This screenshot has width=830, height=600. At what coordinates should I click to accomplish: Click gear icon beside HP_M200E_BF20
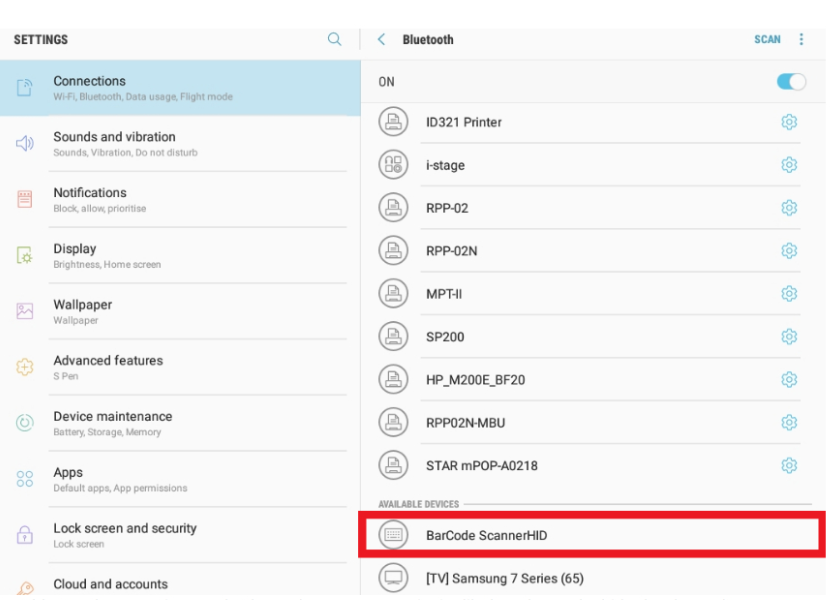coord(788,379)
